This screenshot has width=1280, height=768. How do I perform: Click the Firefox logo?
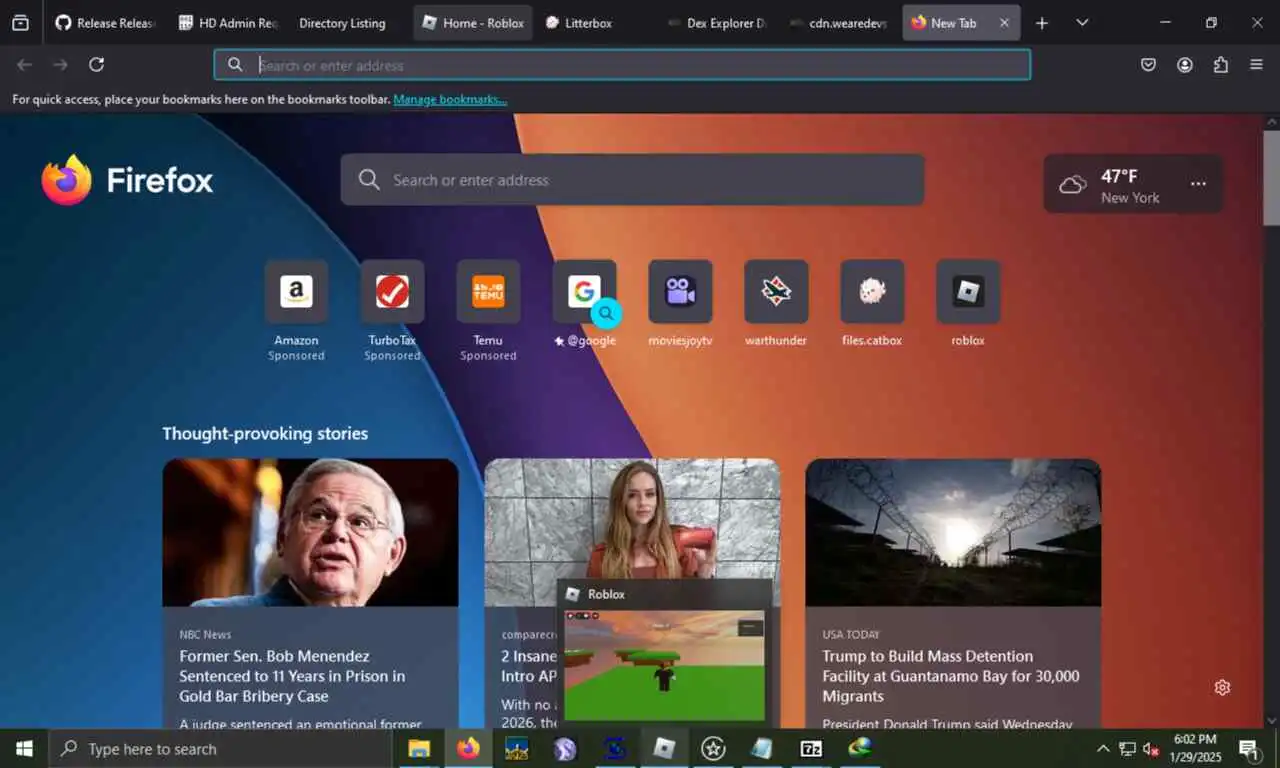coord(127,180)
